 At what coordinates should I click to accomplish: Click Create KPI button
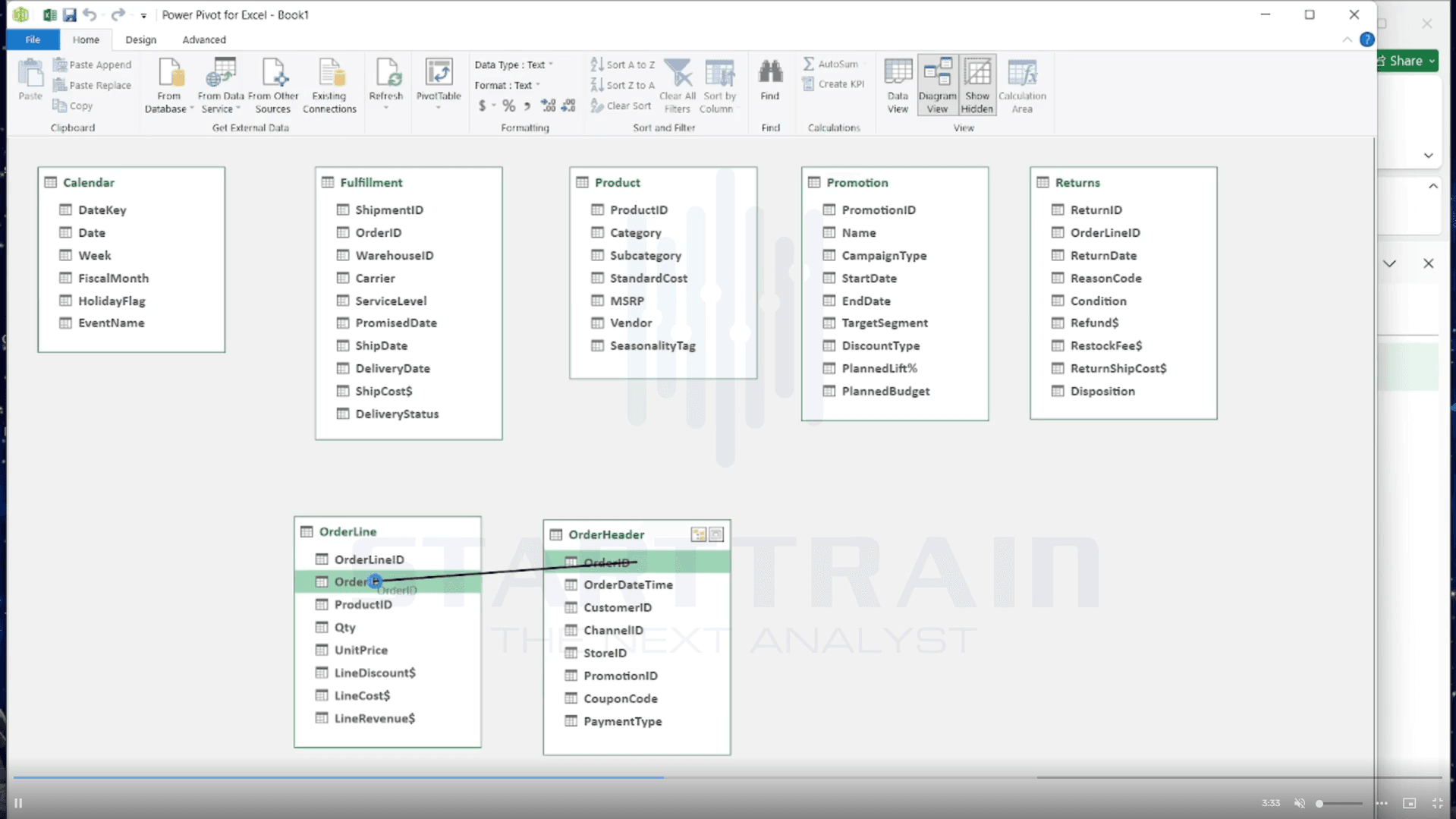pyautogui.click(x=833, y=83)
